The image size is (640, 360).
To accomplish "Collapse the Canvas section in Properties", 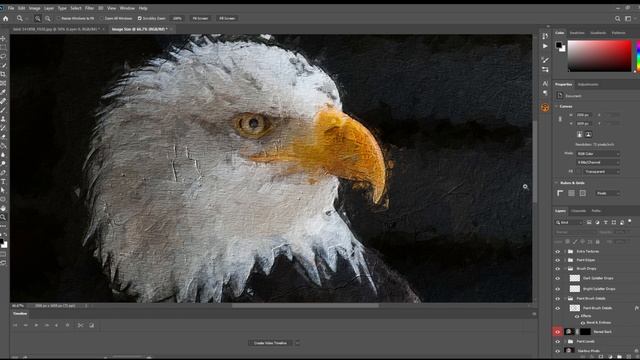I will click(556, 107).
